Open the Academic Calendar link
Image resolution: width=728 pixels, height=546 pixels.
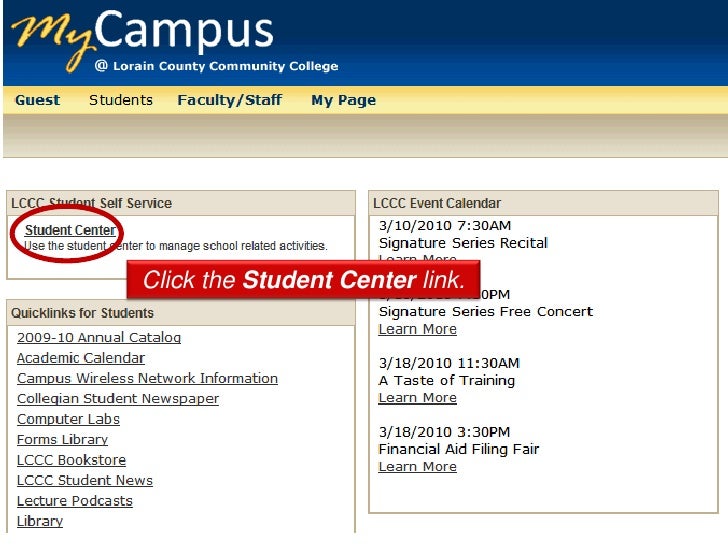click(81, 358)
